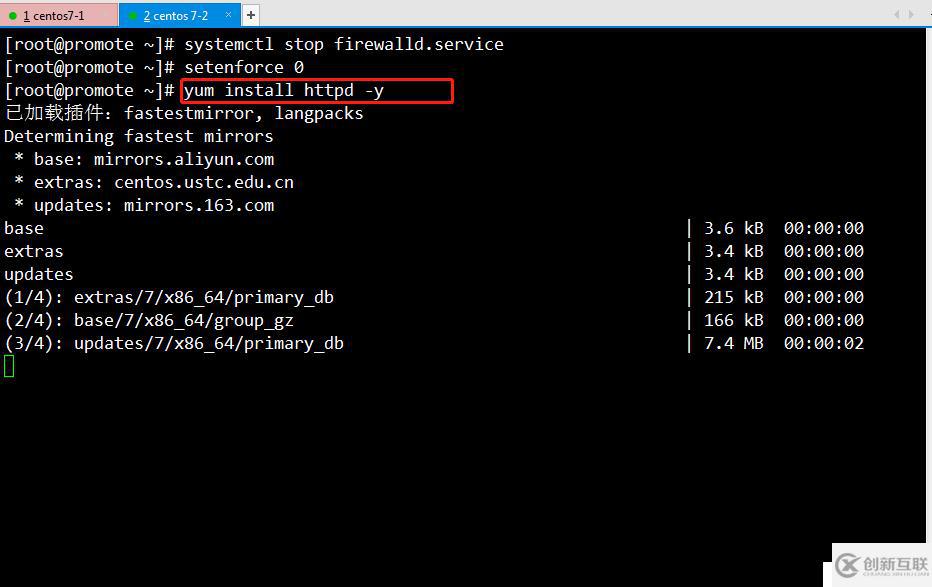Click green status dot on centos7-1 tab
This screenshot has width=932, height=587.
click(13, 16)
